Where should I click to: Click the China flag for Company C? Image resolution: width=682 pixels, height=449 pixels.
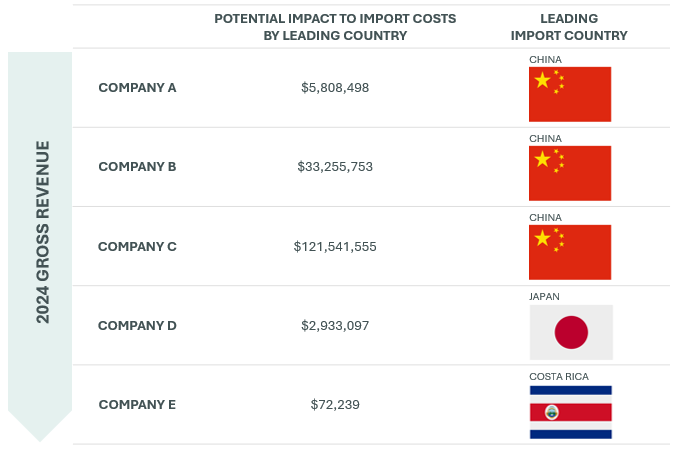[x=570, y=252]
